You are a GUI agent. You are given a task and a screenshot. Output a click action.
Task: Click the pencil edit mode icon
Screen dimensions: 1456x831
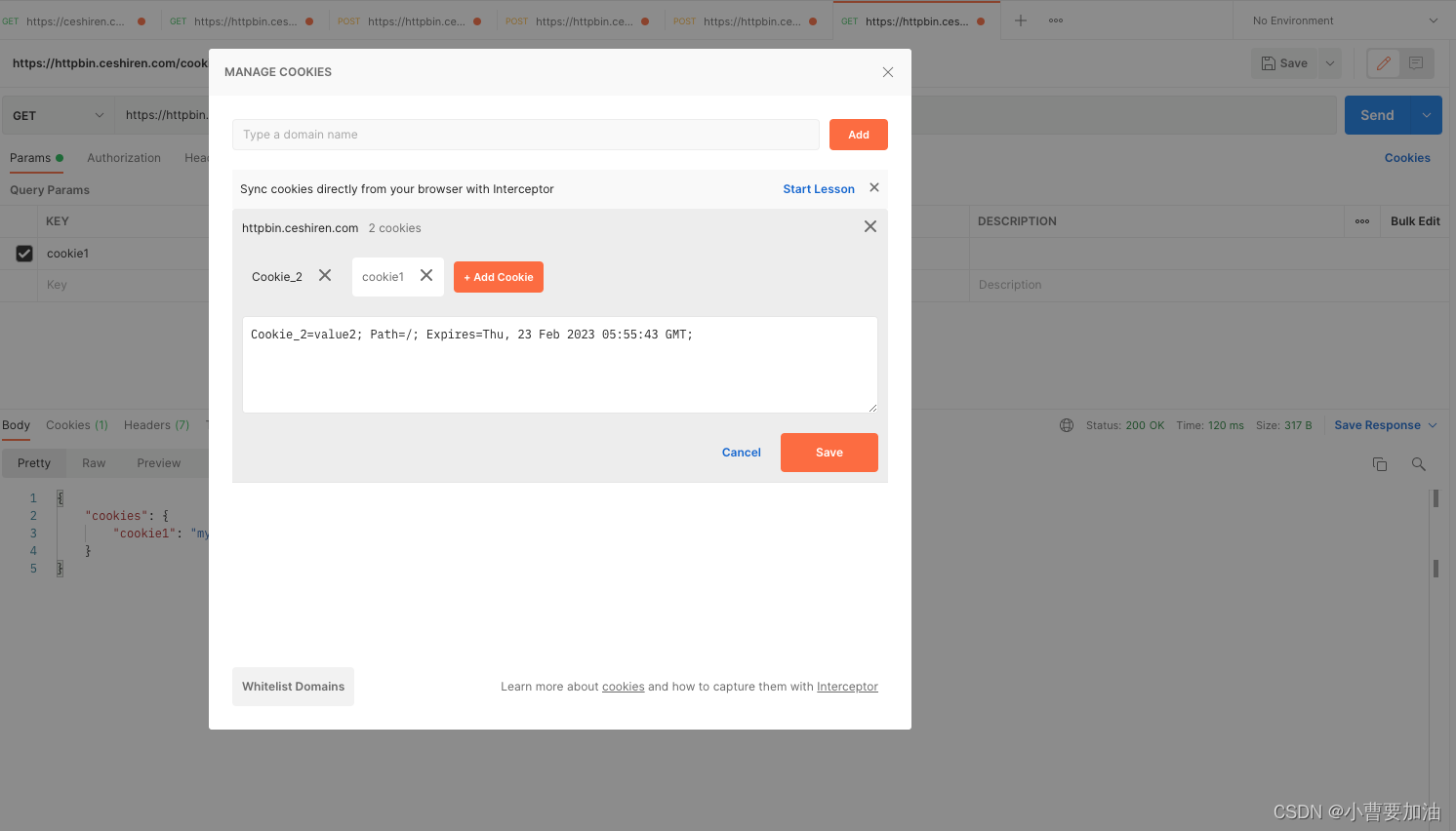click(x=1384, y=63)
